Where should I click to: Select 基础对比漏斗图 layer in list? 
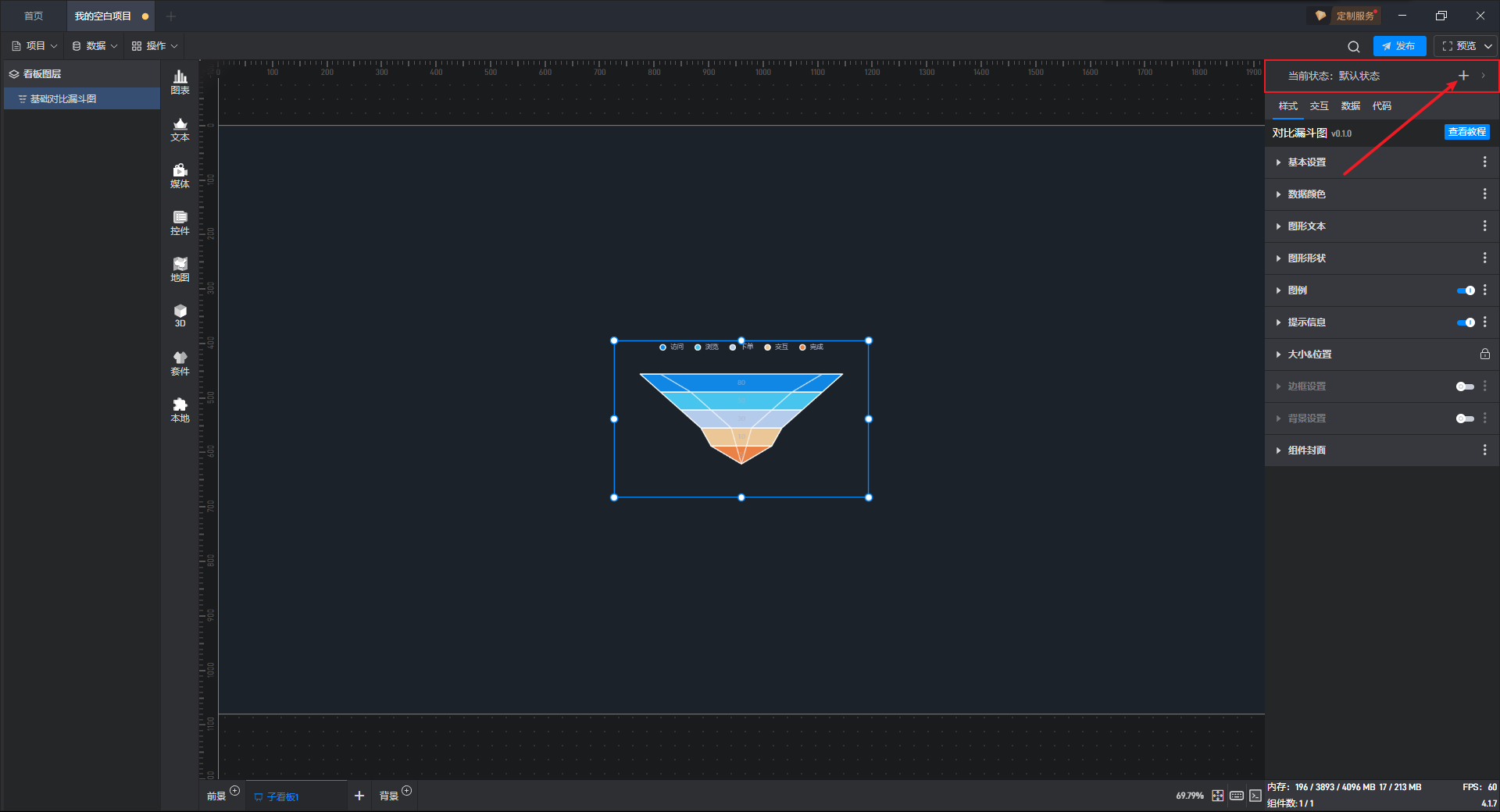coord(63,99)
